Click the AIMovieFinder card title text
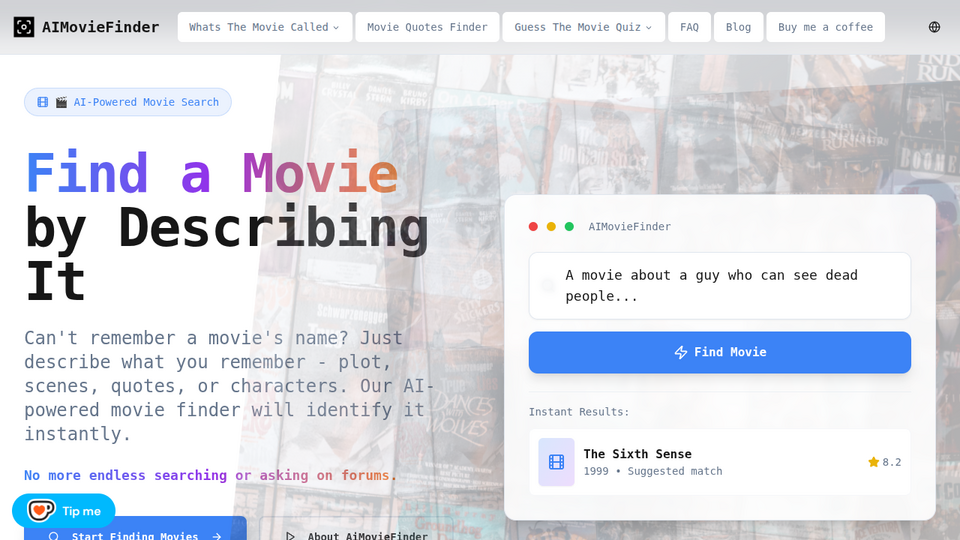The height and width of the screenshot is (540, 960). pyautogui.click(x=629, y=227)
